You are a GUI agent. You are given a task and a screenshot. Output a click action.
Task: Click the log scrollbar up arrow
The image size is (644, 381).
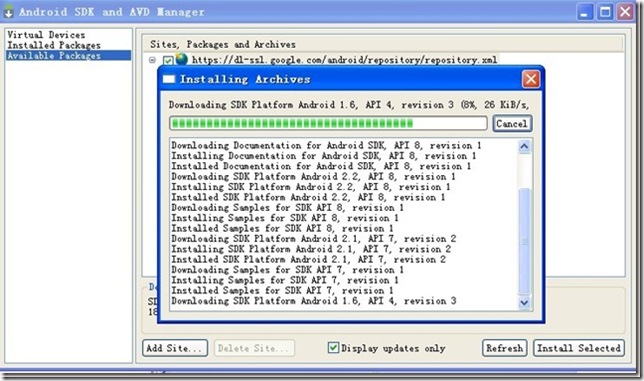(524, 147)
